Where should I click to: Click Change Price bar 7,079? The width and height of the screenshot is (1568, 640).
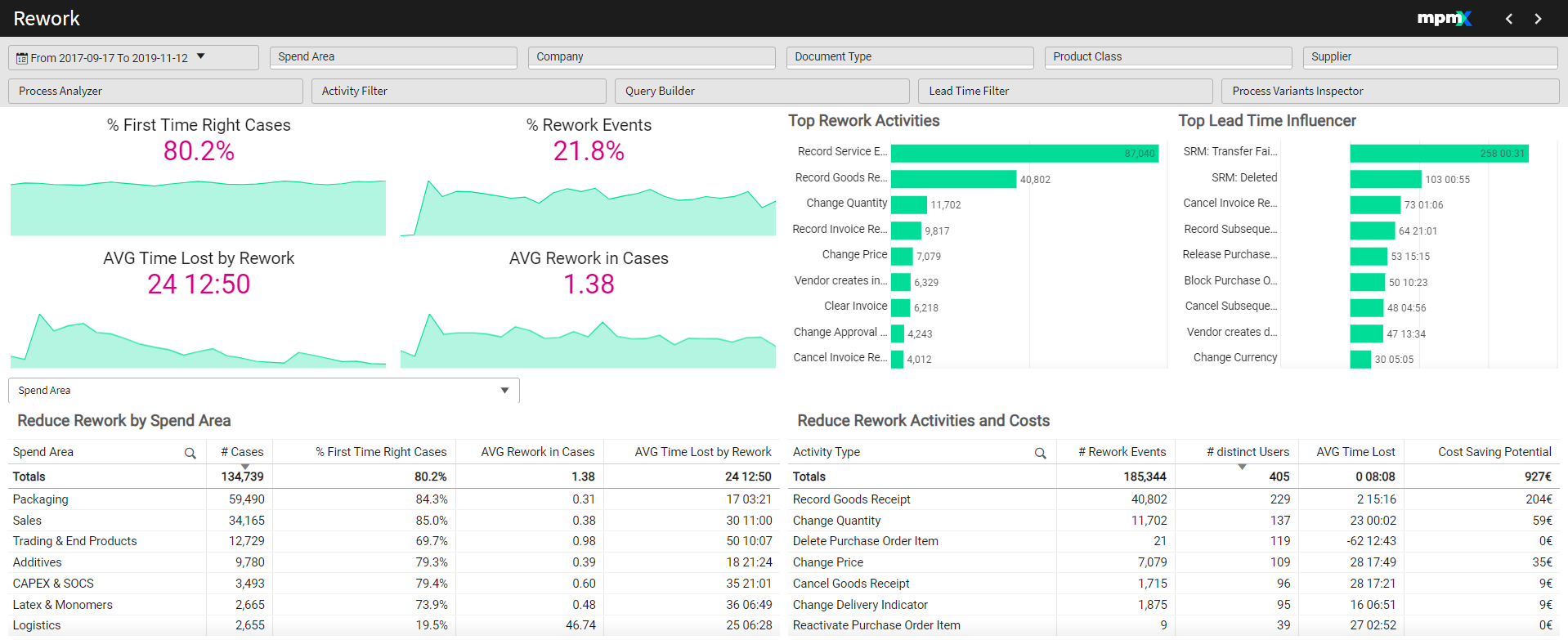click(x=902, y=257)
